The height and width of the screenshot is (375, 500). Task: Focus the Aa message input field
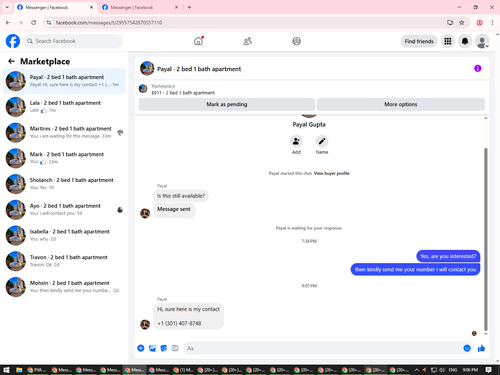[322, 348]
